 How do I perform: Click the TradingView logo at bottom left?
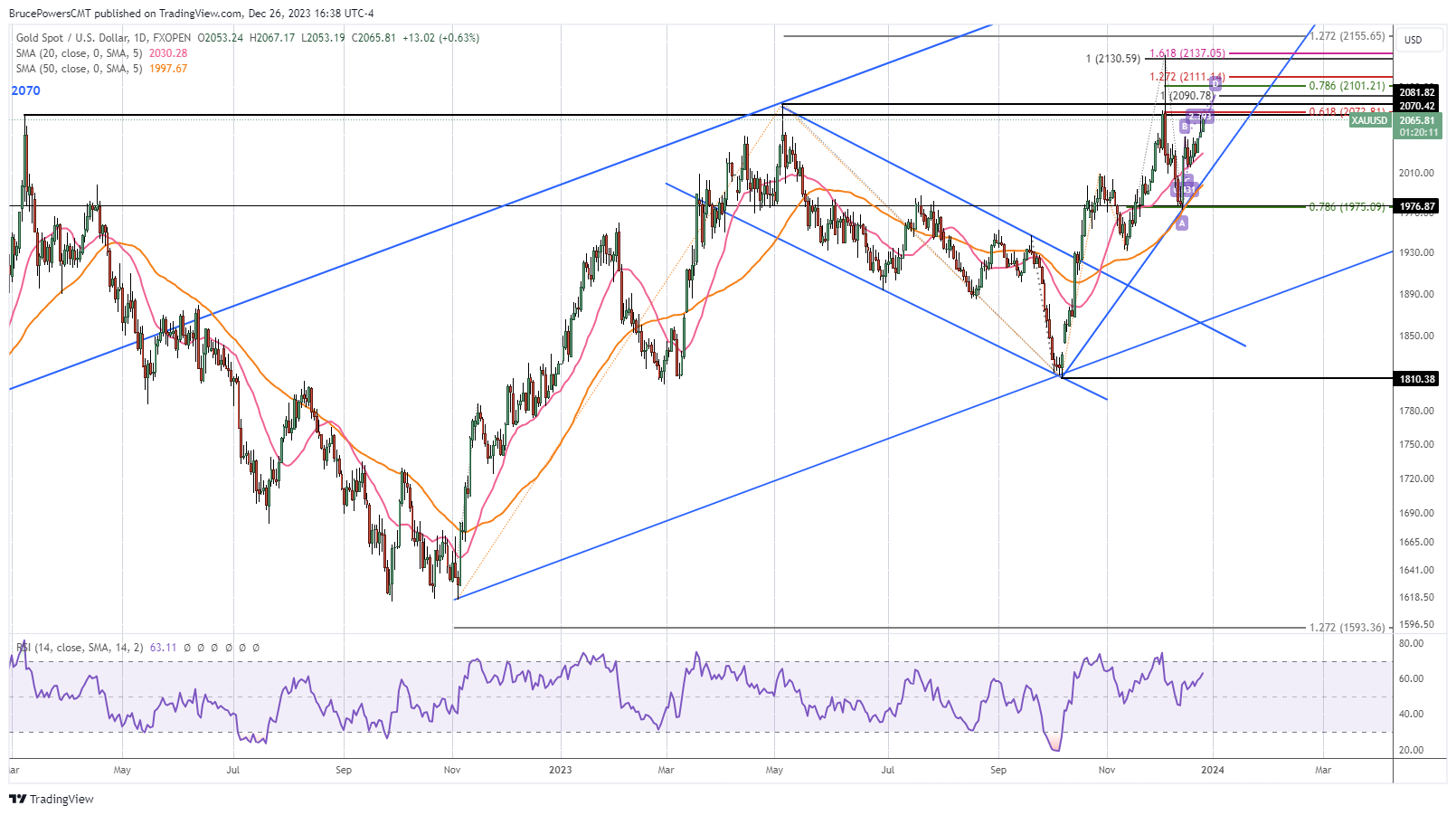(52, 799)
